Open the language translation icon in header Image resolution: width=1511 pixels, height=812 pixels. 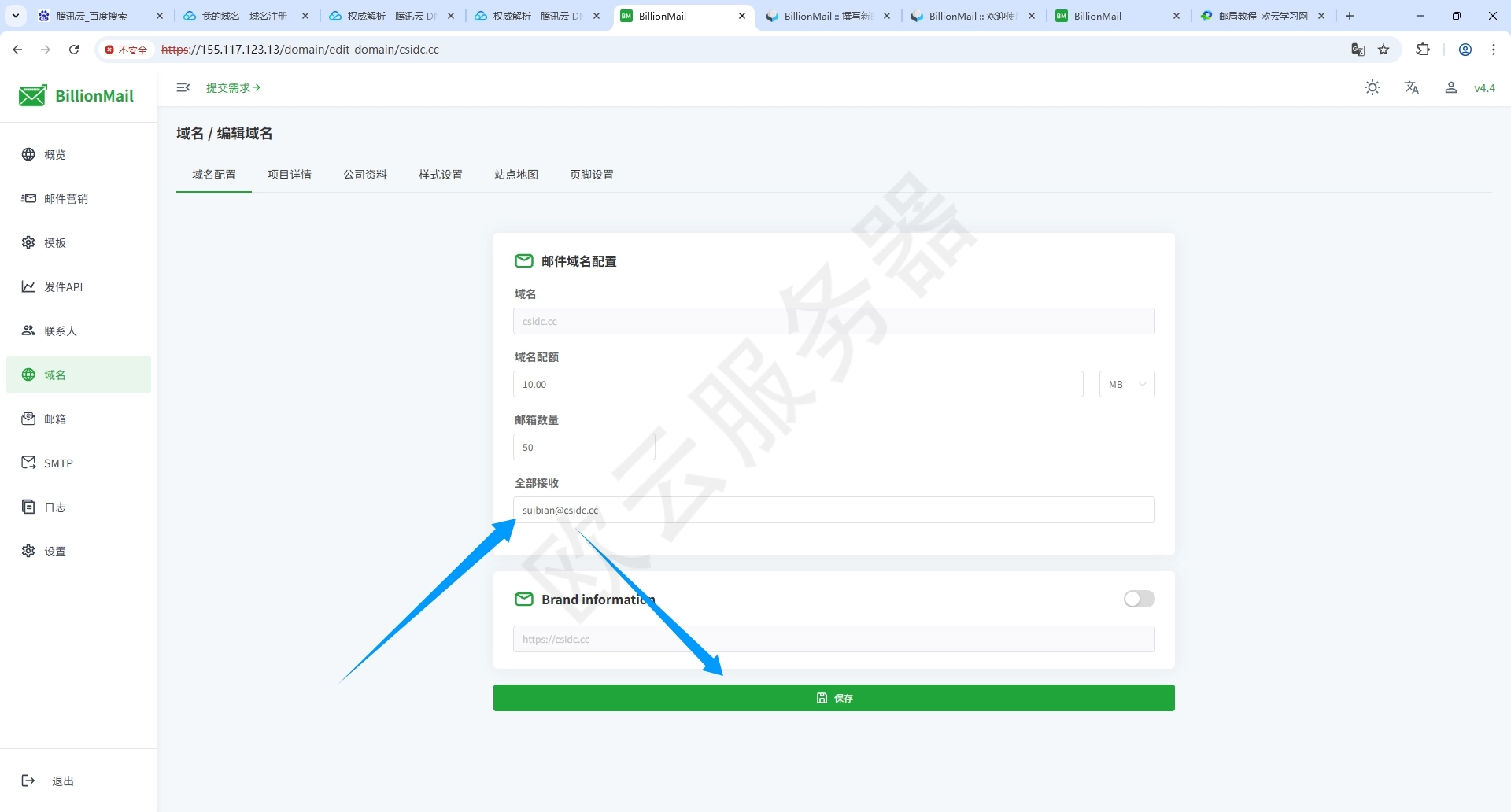[x=1412, y=88]
